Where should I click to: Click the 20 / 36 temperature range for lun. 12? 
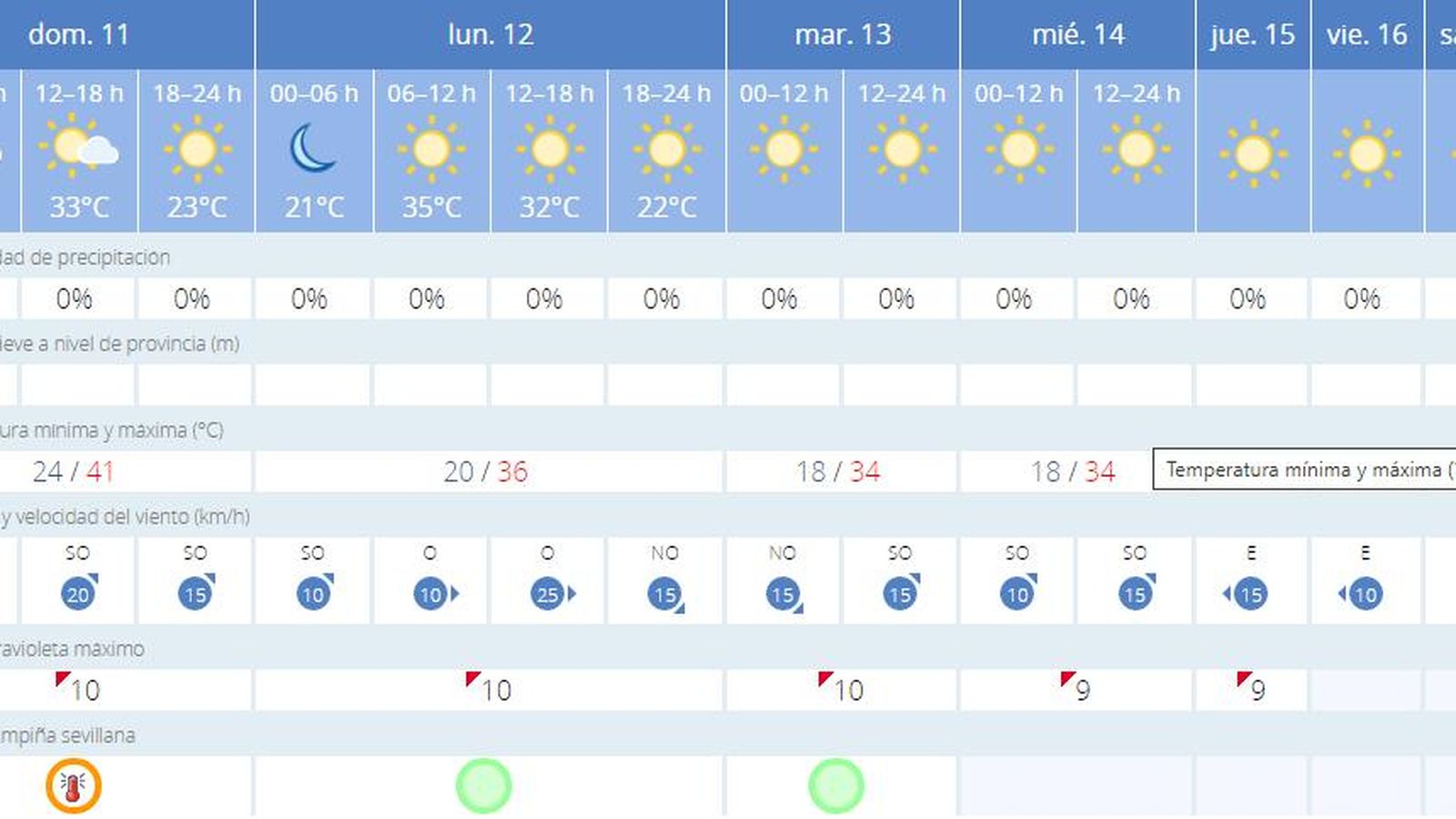(488, 472)
